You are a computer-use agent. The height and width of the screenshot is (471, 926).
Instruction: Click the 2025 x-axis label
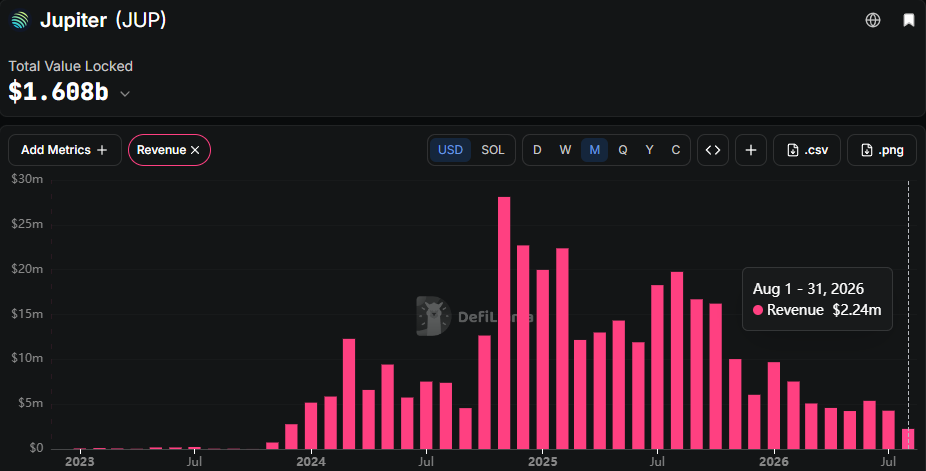(542, 462)
